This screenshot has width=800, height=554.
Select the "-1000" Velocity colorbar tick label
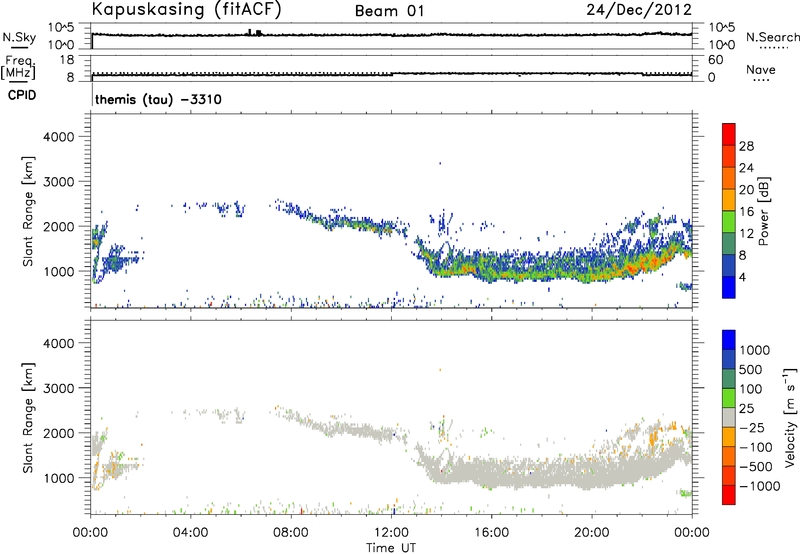(x=760, y=486)
